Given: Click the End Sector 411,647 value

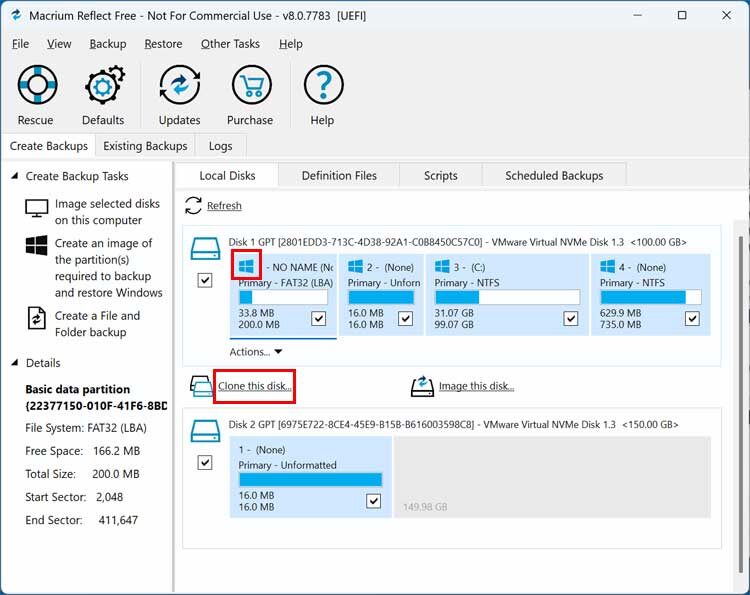Looking at the screenshot, I should click(118, 520).
